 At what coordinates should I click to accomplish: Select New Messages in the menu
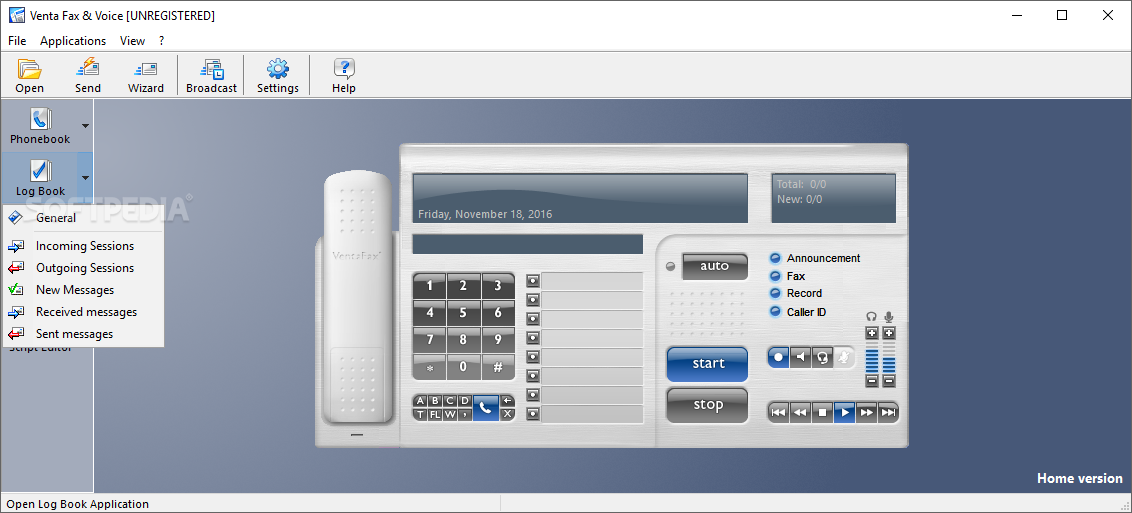83,290
